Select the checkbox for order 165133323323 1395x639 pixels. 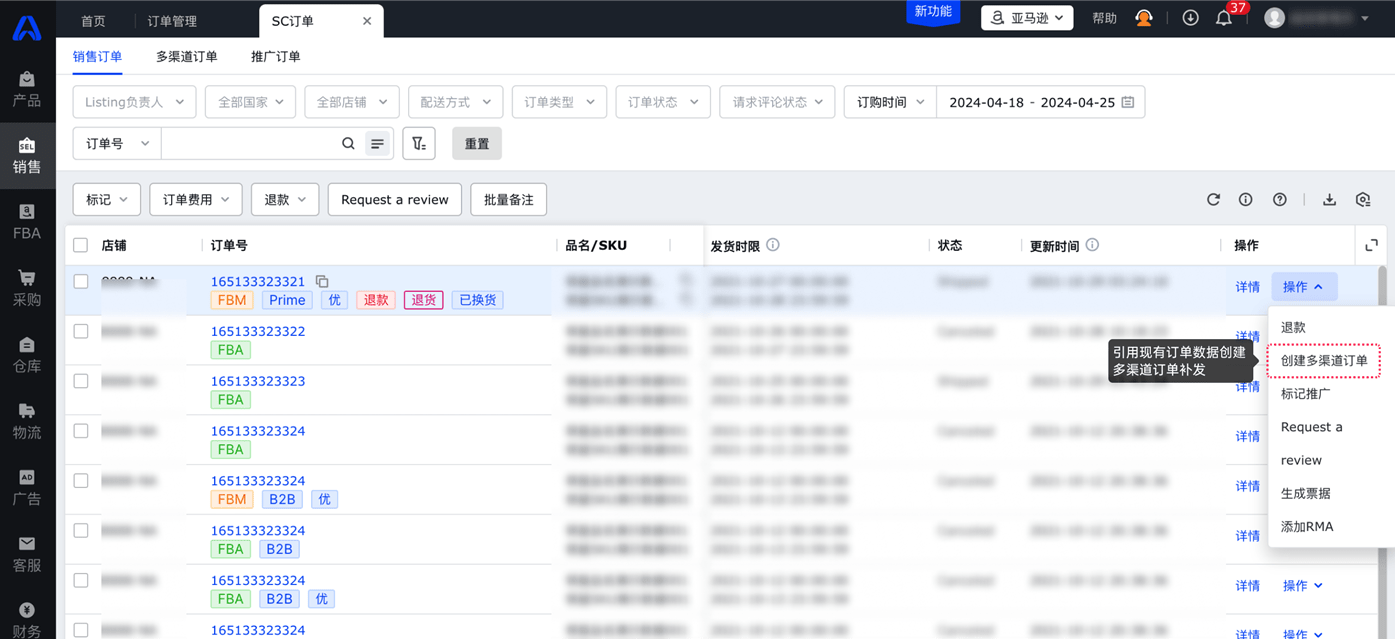coord(81,381)
